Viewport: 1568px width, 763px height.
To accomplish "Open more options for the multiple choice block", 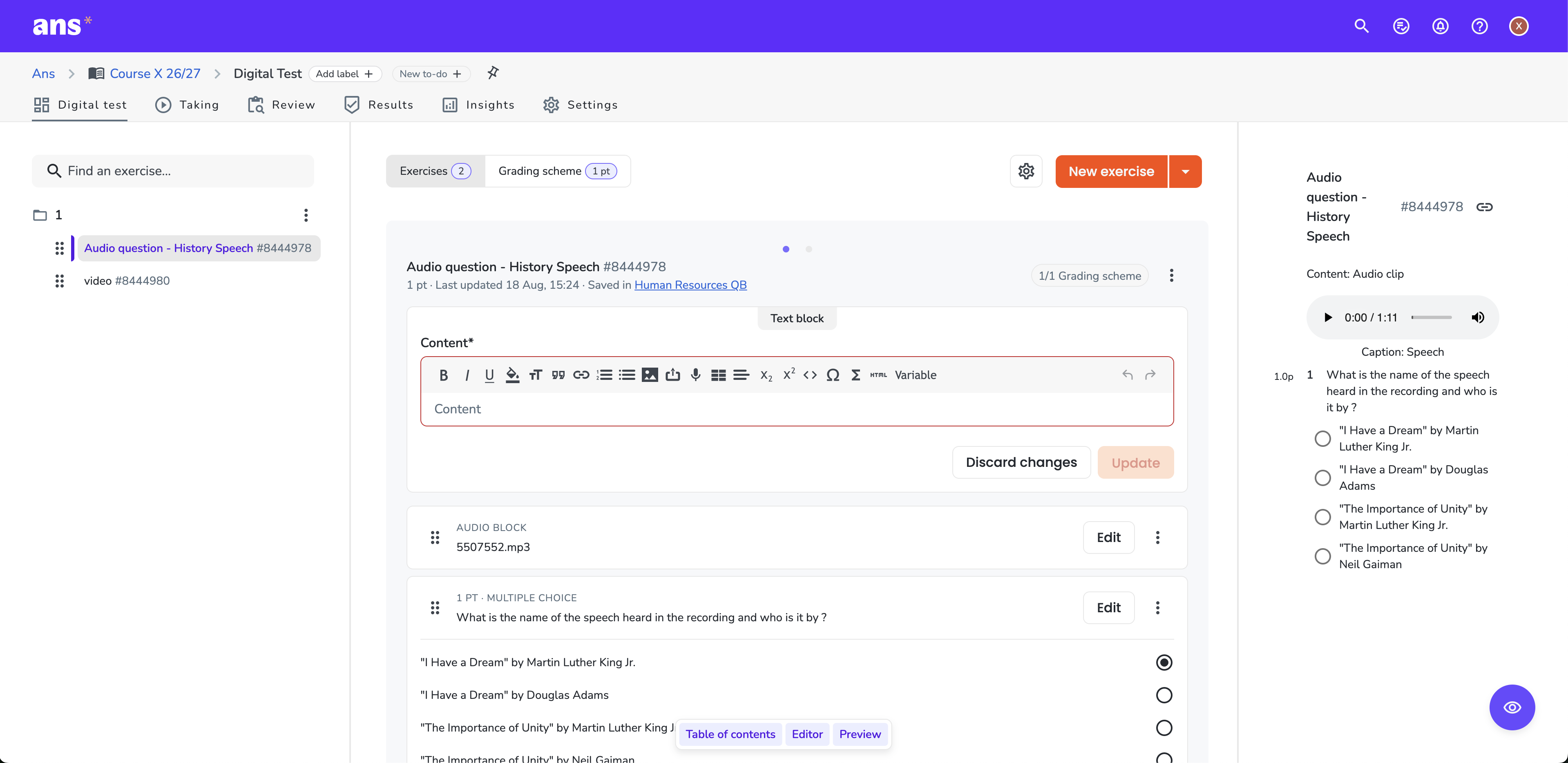I will point(1158,607).
